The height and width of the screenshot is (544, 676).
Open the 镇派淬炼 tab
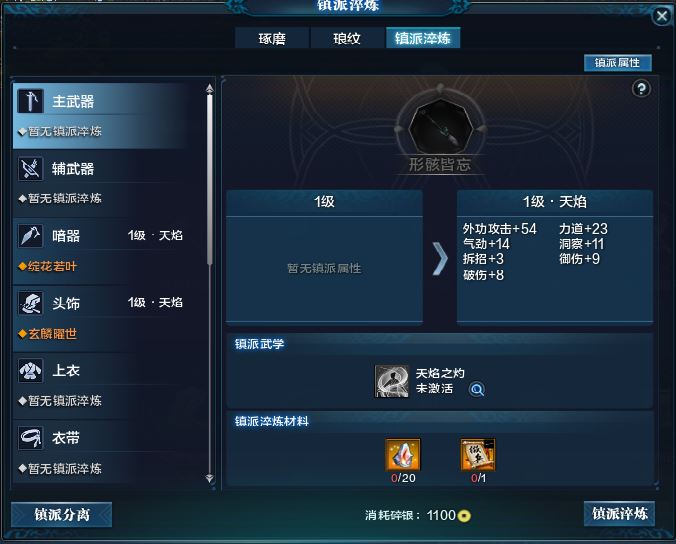tap(423, 38)
